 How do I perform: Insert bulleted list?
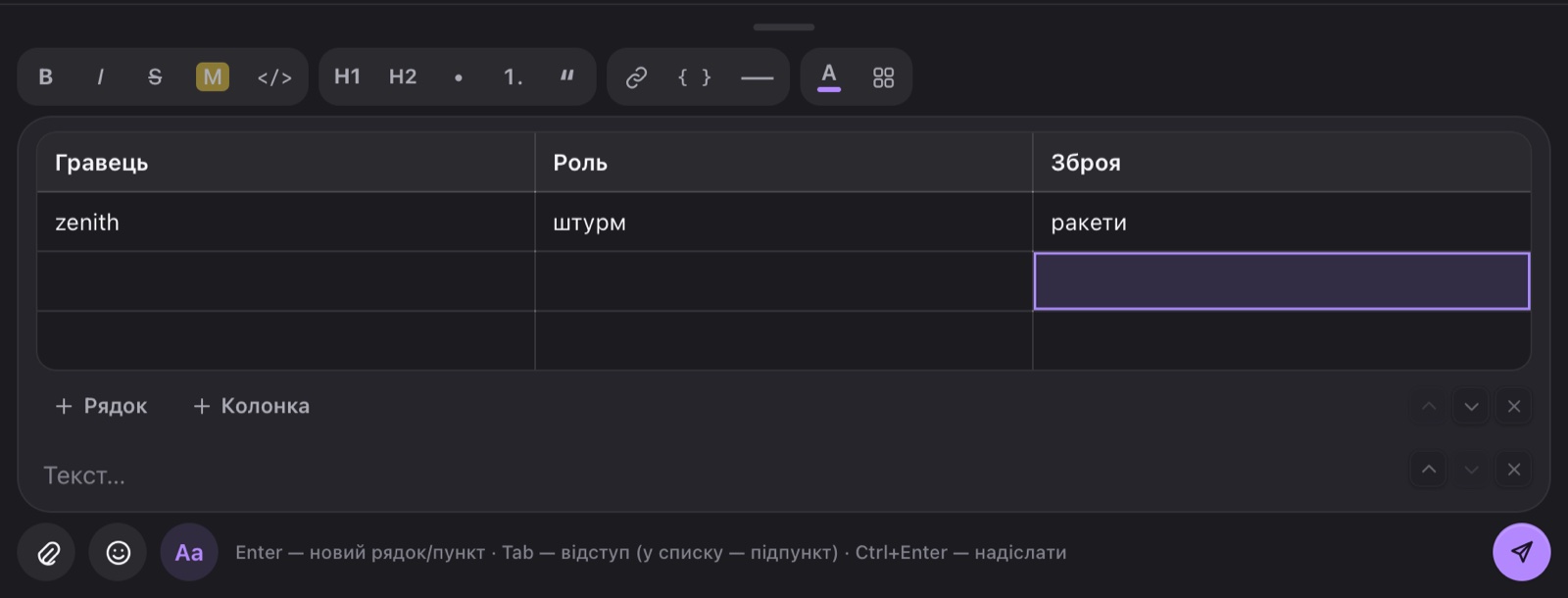[x=458, y=76]
